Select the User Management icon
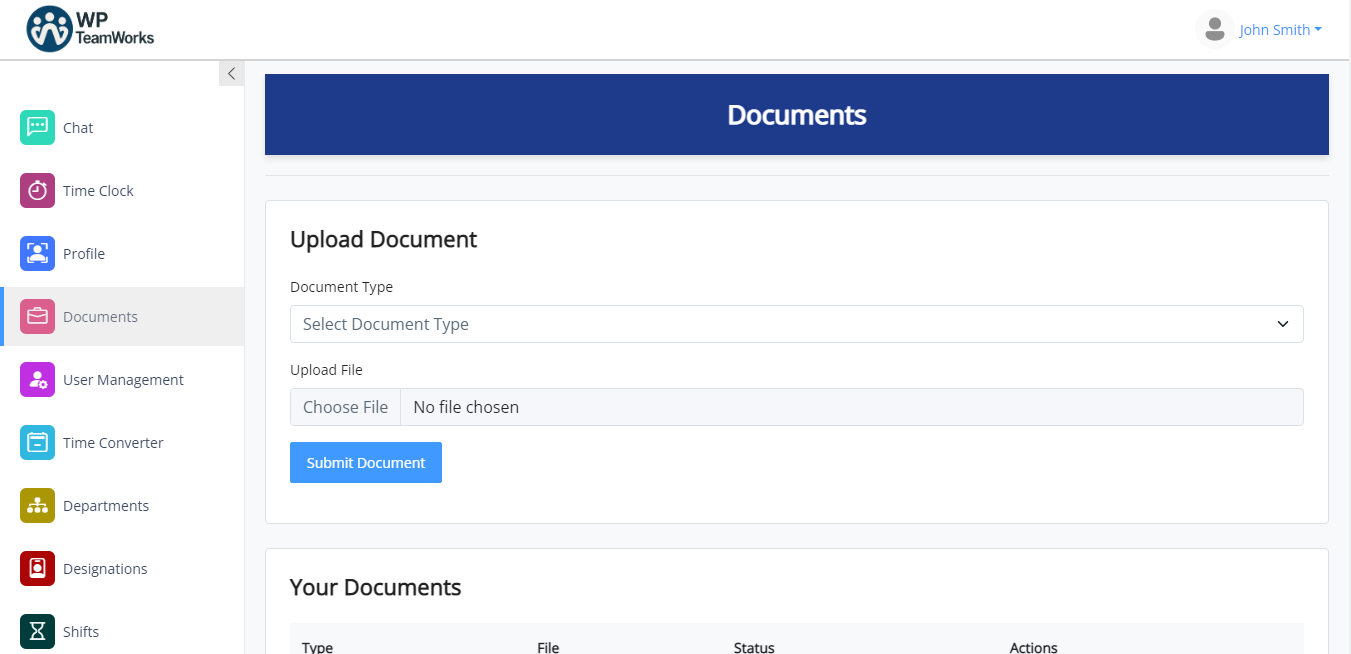1351x654 pixels. pyautogui.click(x=37, y=379)
